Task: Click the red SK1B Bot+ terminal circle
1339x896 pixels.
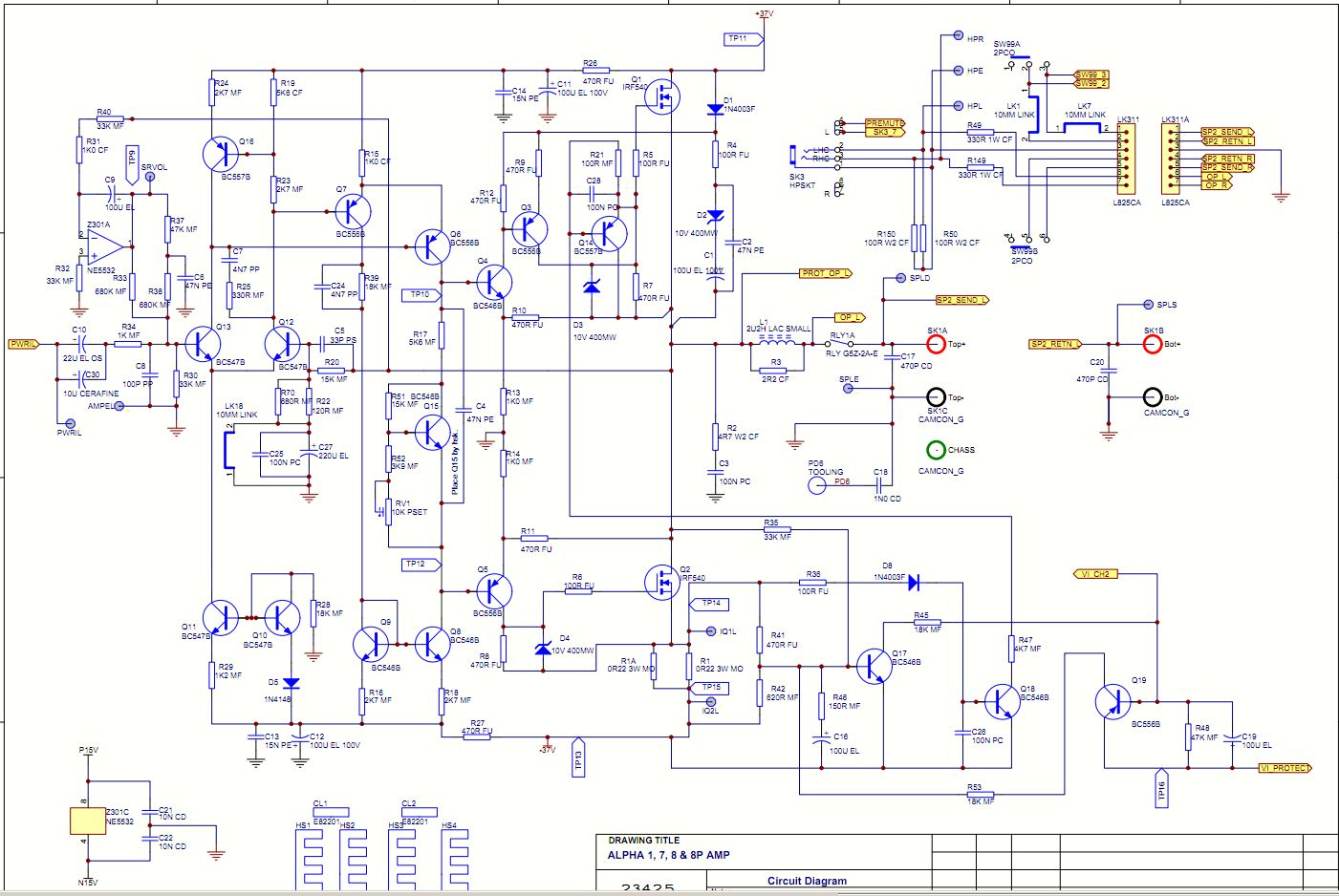Action: (x=1154, y=344)
